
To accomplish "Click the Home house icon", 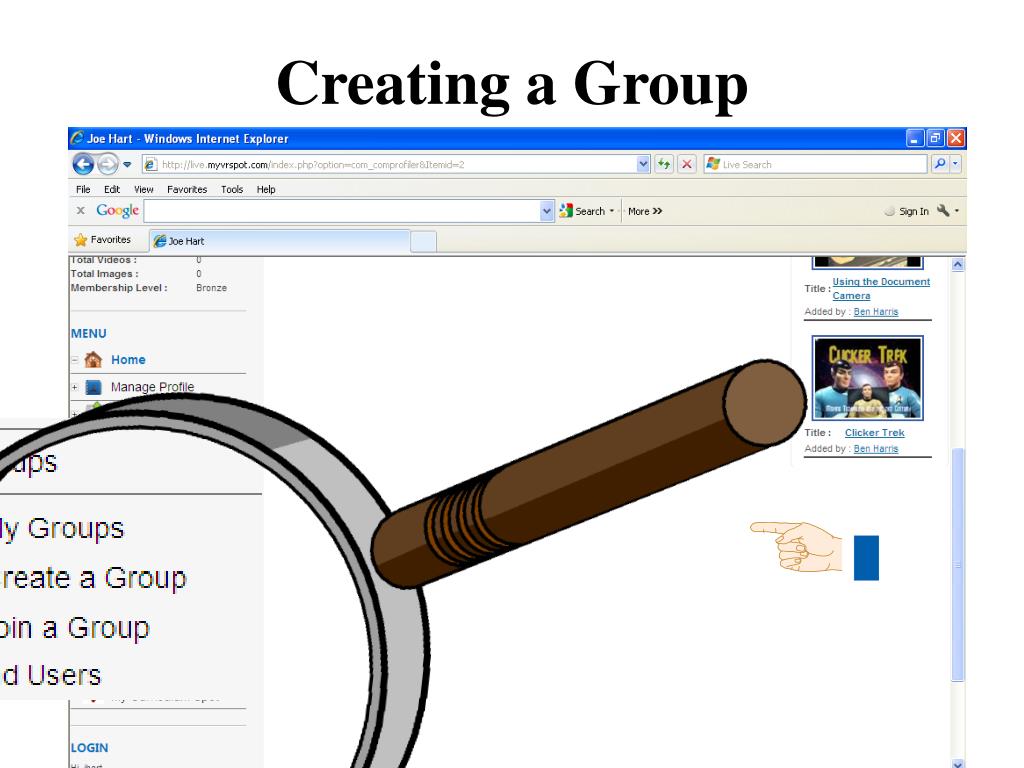I will 93,359.
